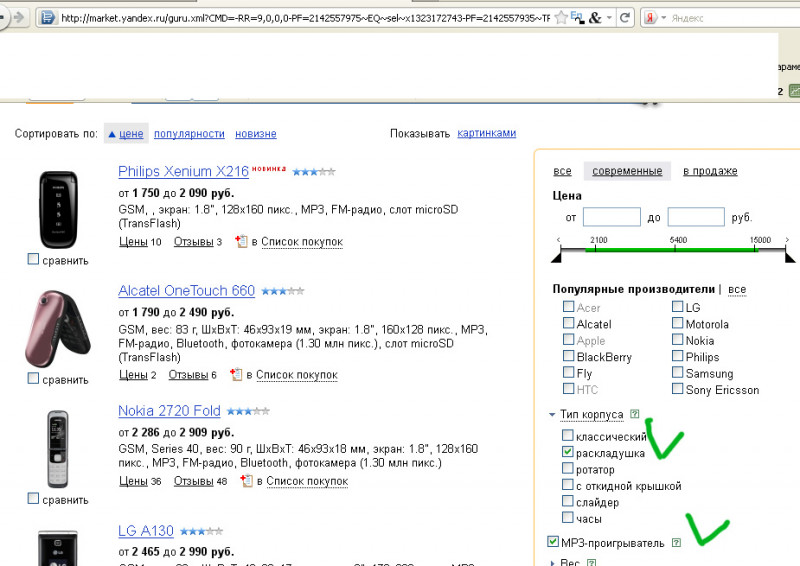Tick сравнить checkbox for Alcatel OneTouch 660
The width and height of the screenshot is (800, 566).
[33, 378]
